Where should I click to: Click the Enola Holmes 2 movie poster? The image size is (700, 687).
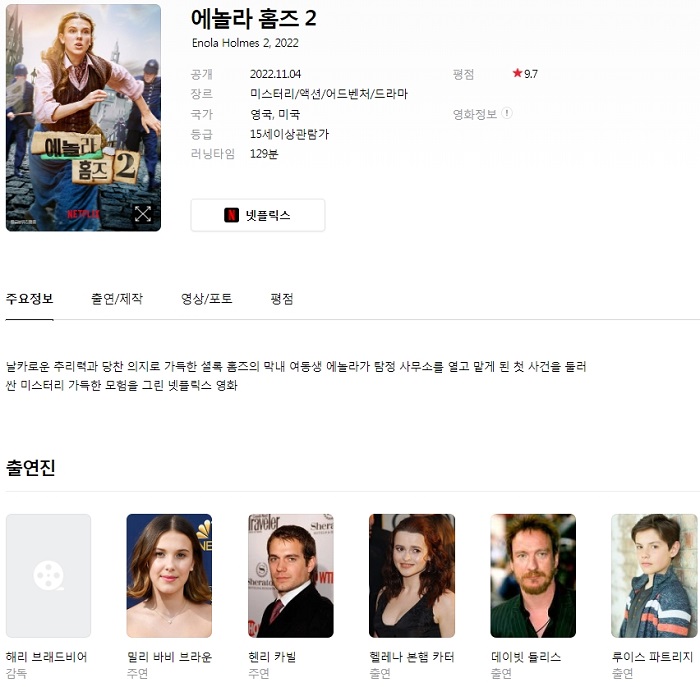tap(83, 118)
